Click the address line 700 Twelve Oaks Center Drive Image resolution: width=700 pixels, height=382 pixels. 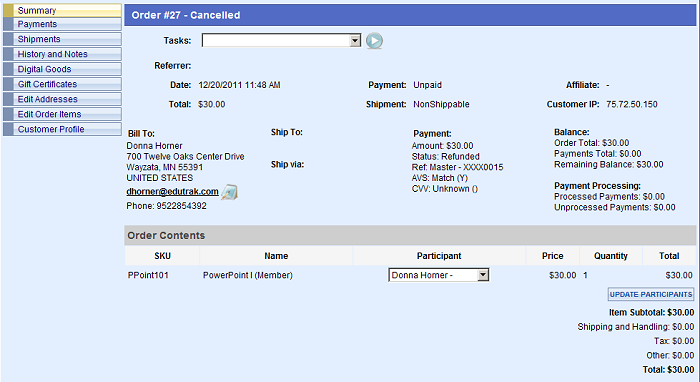coord(185,157)
